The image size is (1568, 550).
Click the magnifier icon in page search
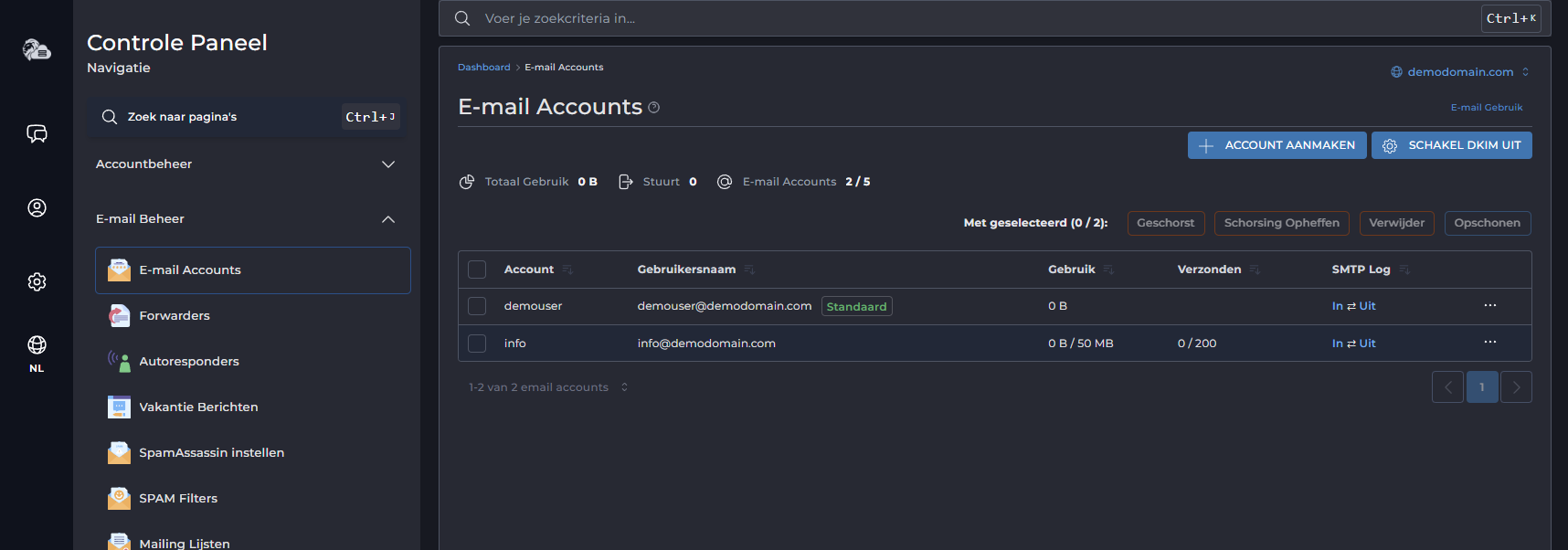pos(110,117)
